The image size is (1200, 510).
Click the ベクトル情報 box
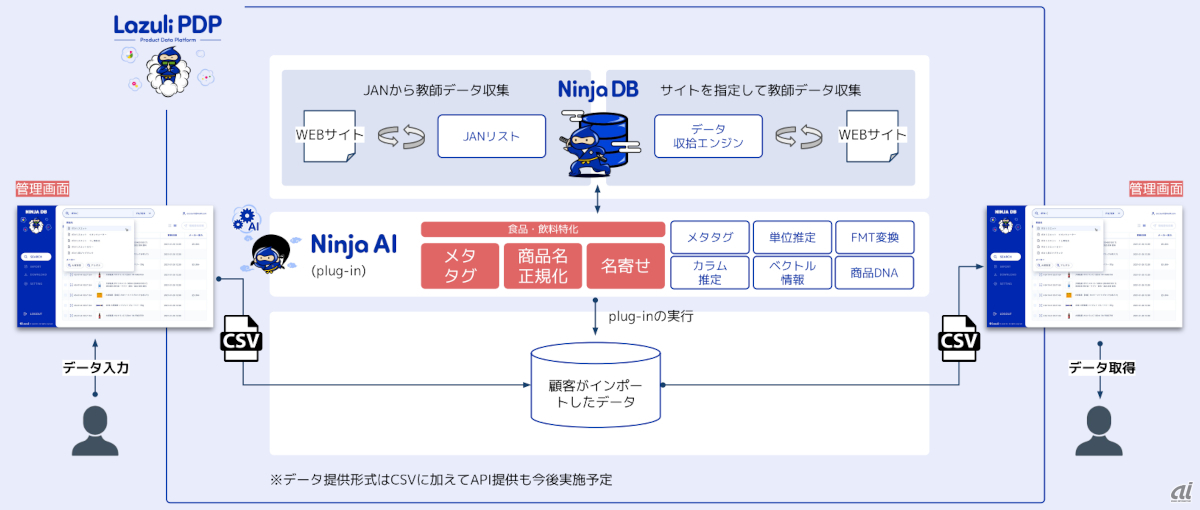(791, 273)
